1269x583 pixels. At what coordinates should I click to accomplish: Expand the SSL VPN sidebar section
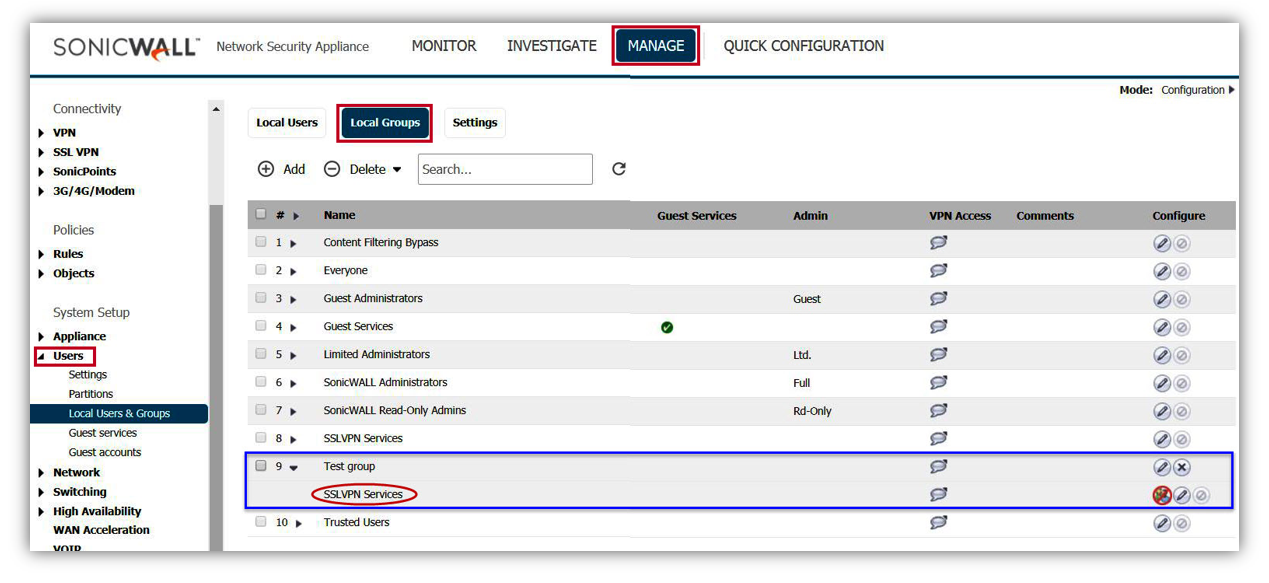41,152
